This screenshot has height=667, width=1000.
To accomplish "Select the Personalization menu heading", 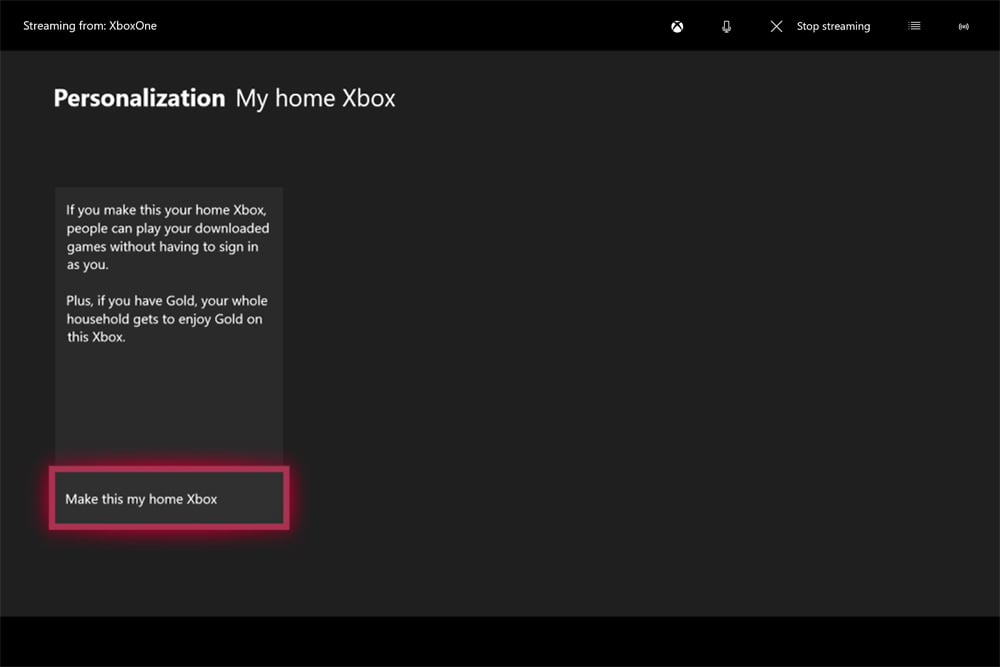I will tap(139, 98).
